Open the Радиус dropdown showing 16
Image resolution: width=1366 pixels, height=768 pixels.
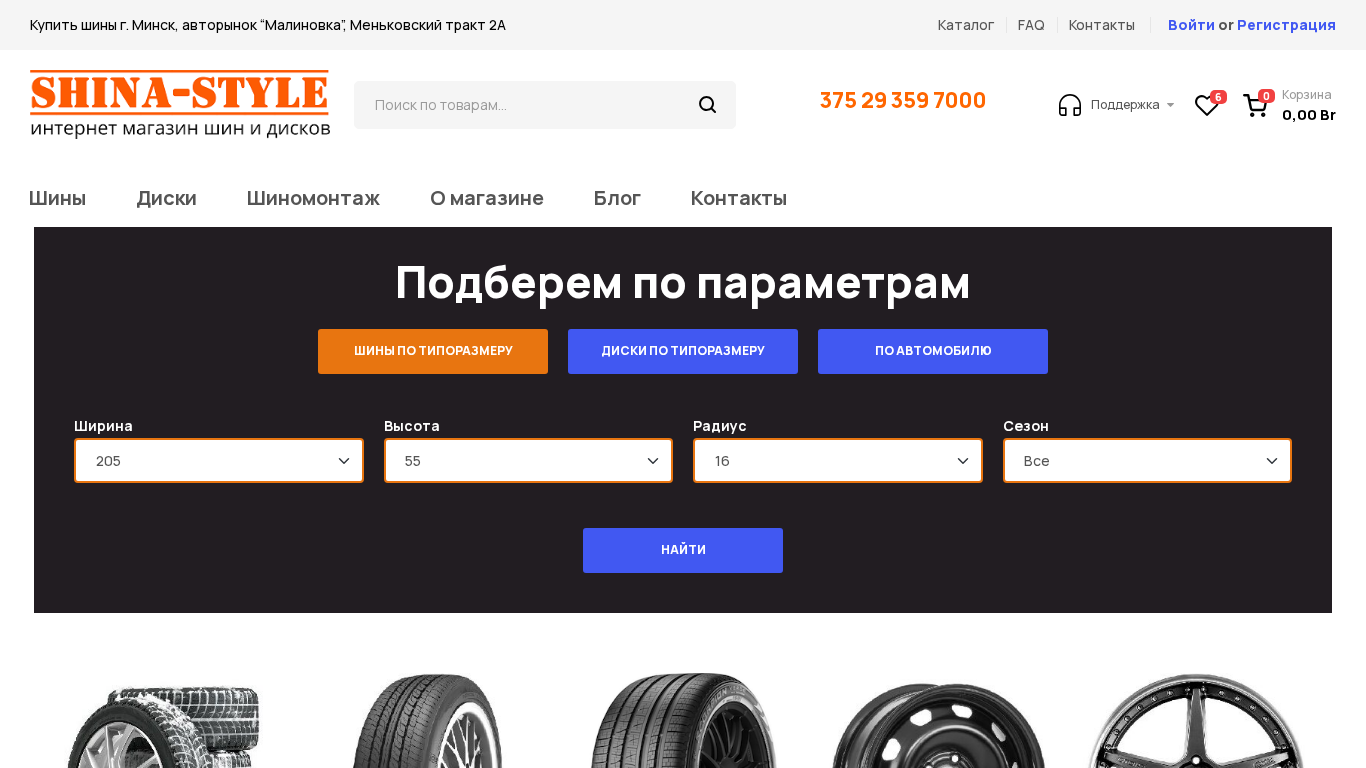coord(838,461)
